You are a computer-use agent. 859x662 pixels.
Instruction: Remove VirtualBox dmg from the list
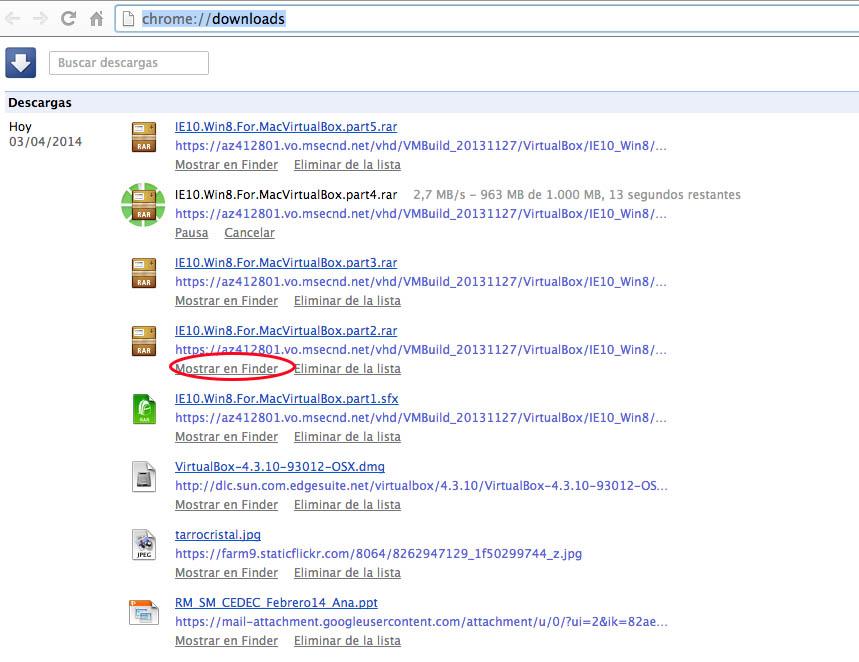pyautogui.click(x=347, y=505)
